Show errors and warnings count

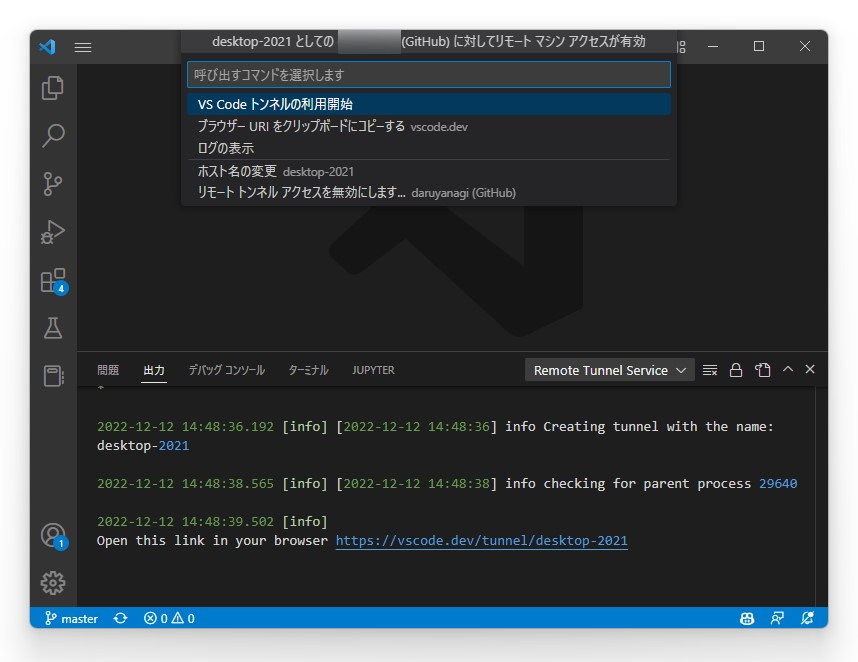(x=169, y=618)
